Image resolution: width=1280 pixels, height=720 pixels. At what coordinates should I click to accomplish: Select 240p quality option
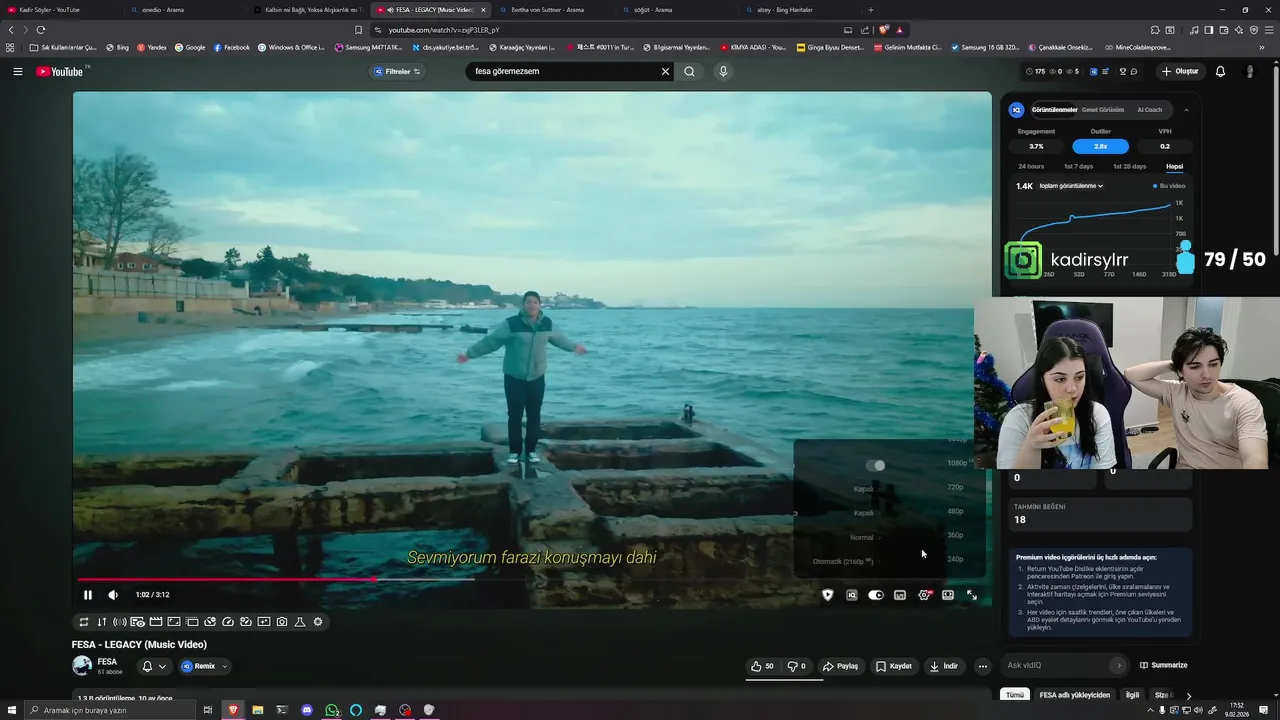coord(955,559)
